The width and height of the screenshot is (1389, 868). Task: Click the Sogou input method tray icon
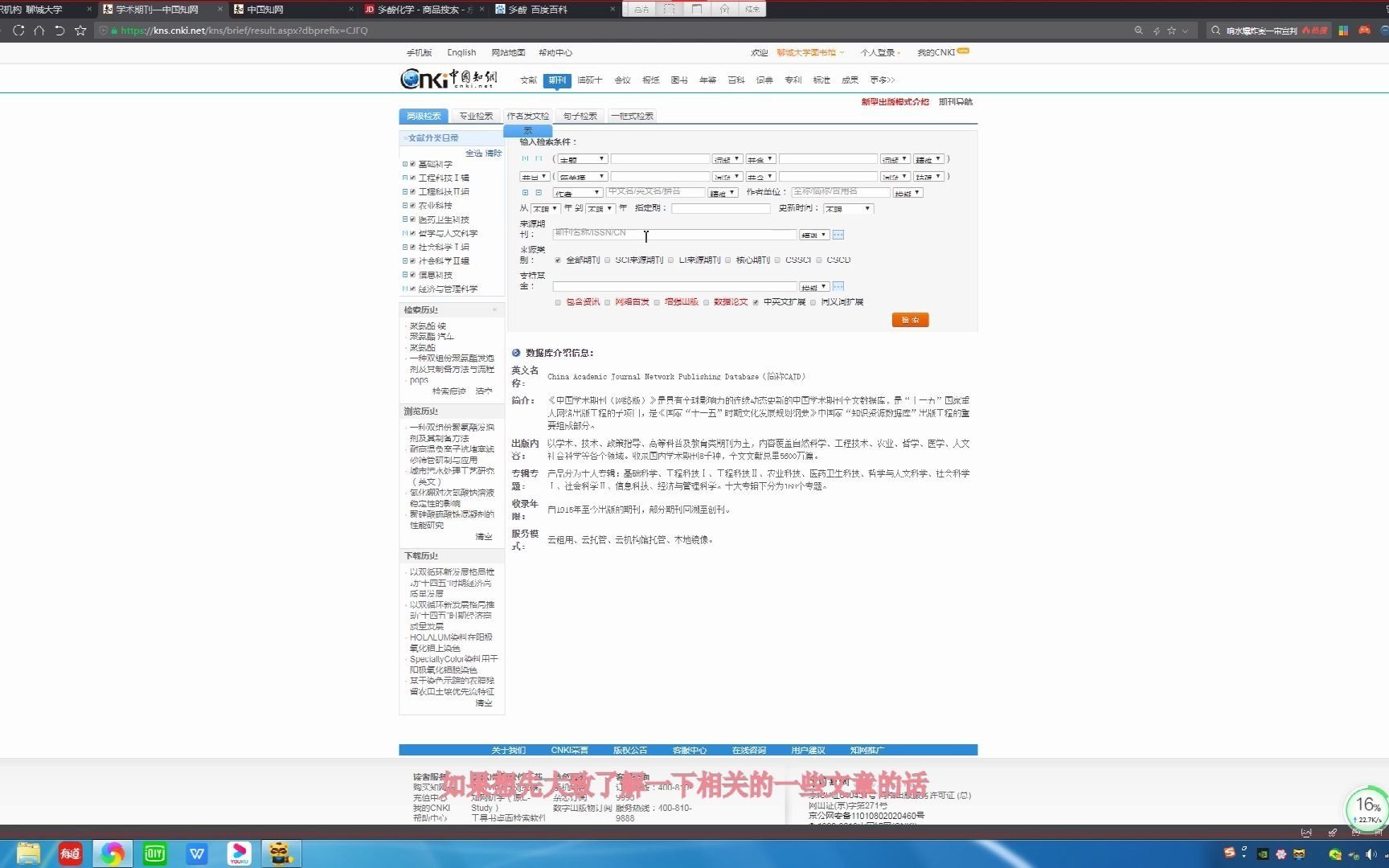click(1229, 854)
